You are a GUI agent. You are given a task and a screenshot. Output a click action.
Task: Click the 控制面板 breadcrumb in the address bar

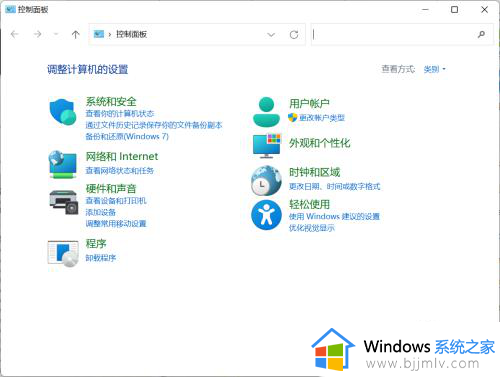(131, 34)
